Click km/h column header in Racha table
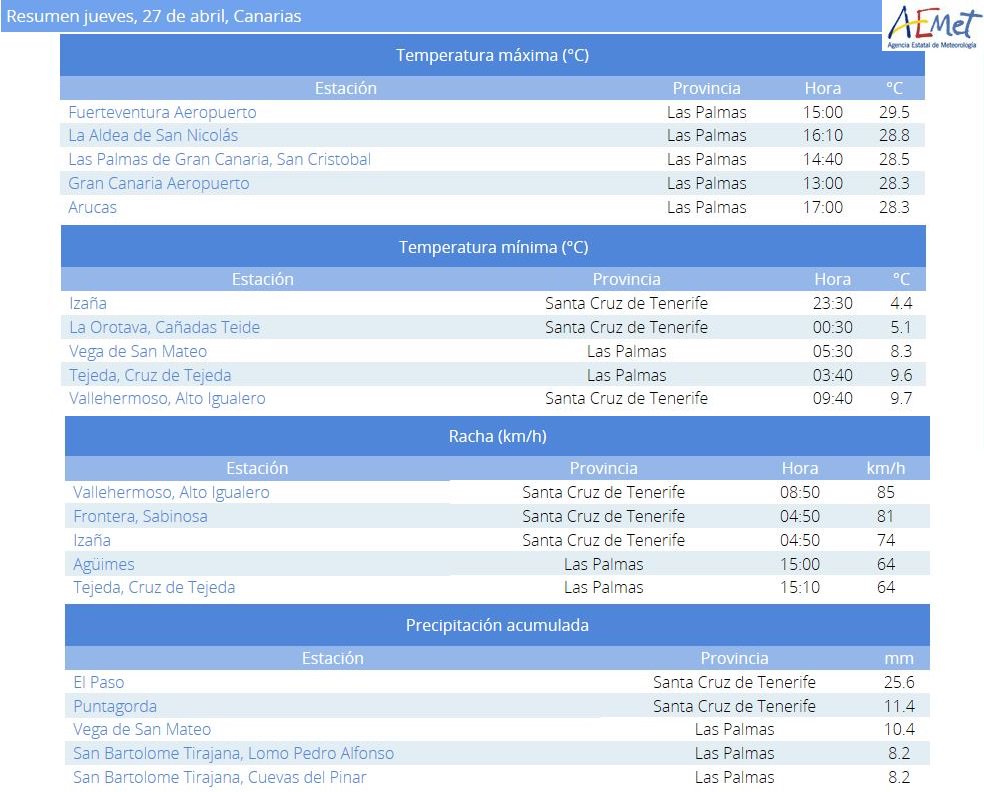984x792 pixels. [886, 468]
